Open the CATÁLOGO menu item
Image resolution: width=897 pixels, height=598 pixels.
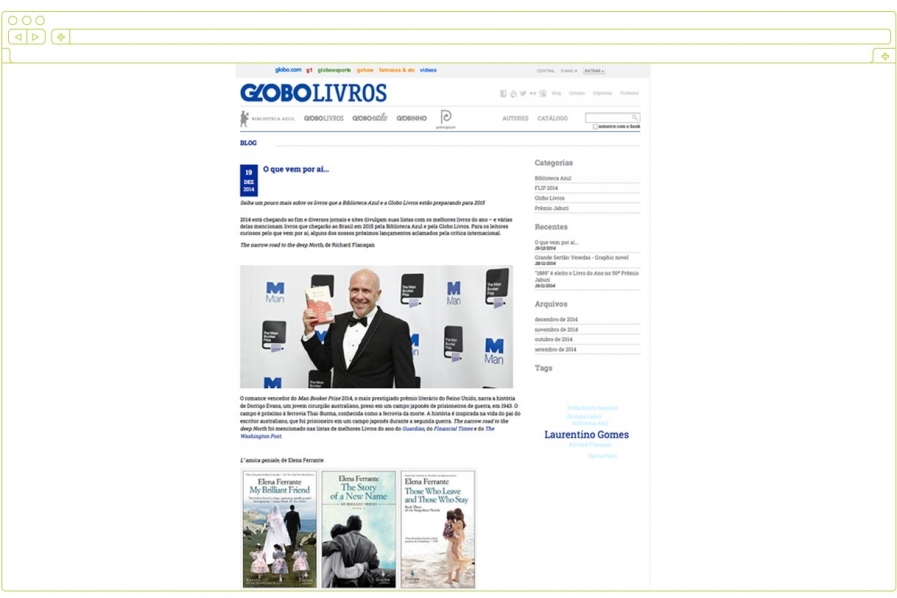click(x=552, y=118)
